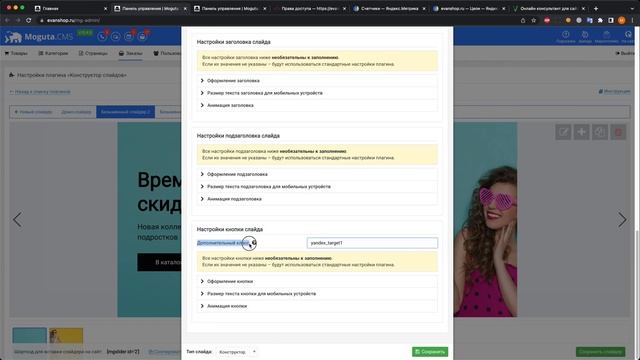This screenshot has height=360, width=640.
Task: Open the orders basket notification icon
Action: 142,37
